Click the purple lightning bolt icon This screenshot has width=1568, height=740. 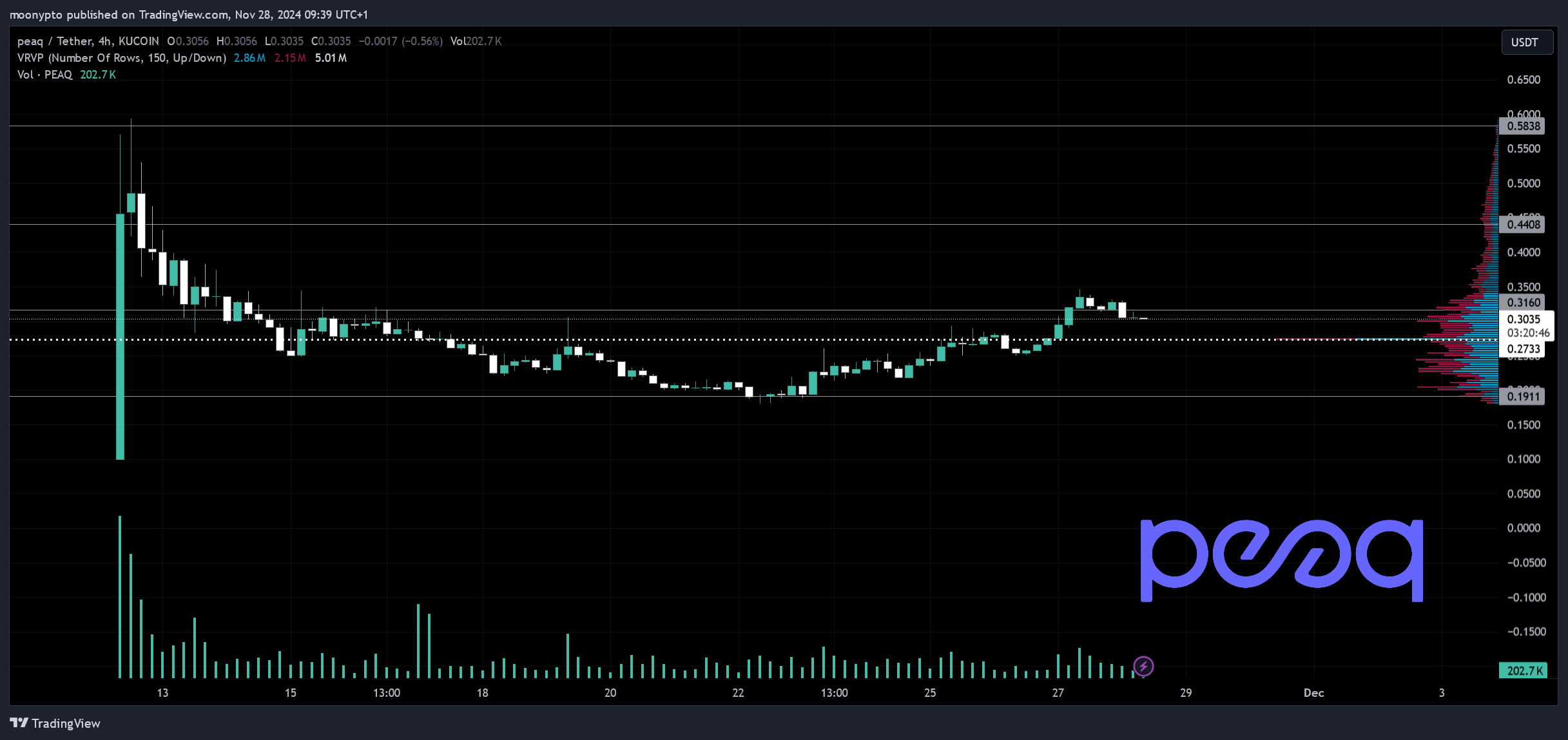1144,666
